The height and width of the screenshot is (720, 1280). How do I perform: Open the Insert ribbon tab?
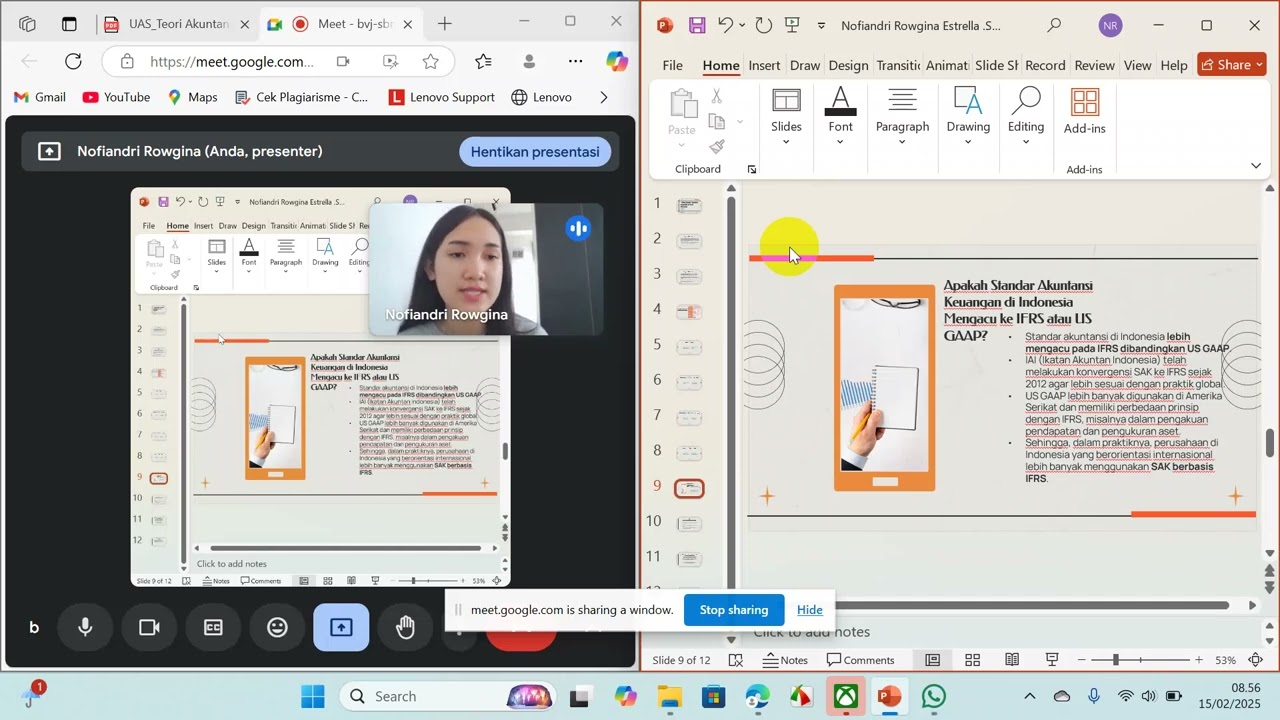(x=764, y=65)
